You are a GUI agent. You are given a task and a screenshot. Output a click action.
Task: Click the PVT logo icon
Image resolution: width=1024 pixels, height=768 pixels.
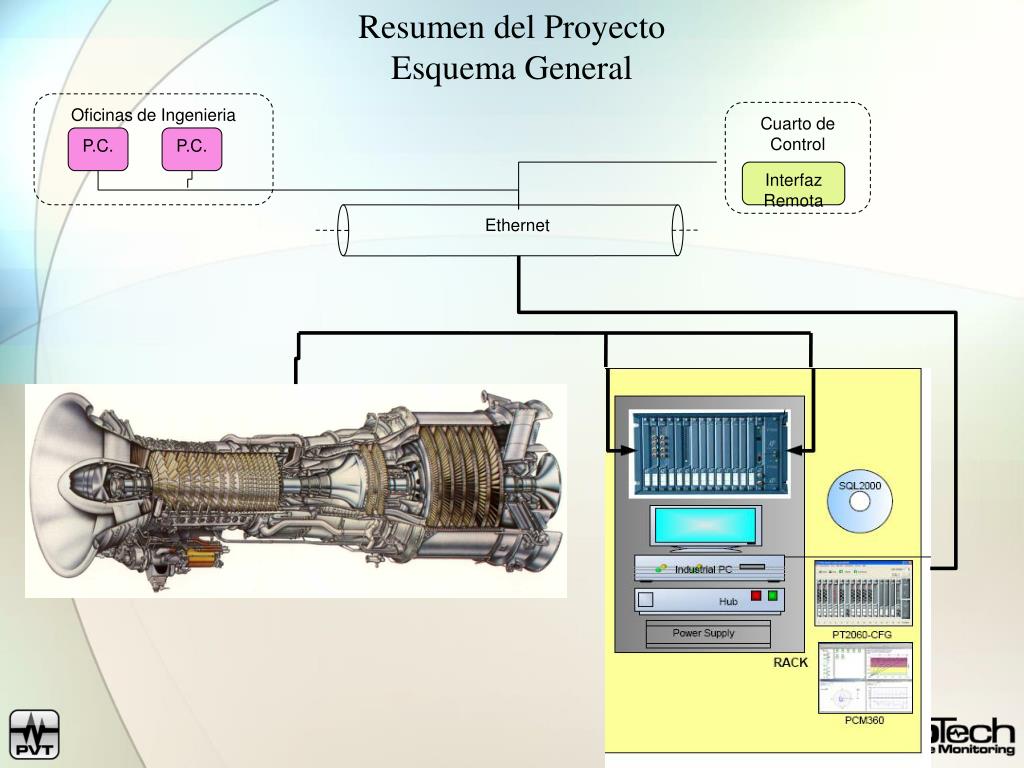[35, 734]
